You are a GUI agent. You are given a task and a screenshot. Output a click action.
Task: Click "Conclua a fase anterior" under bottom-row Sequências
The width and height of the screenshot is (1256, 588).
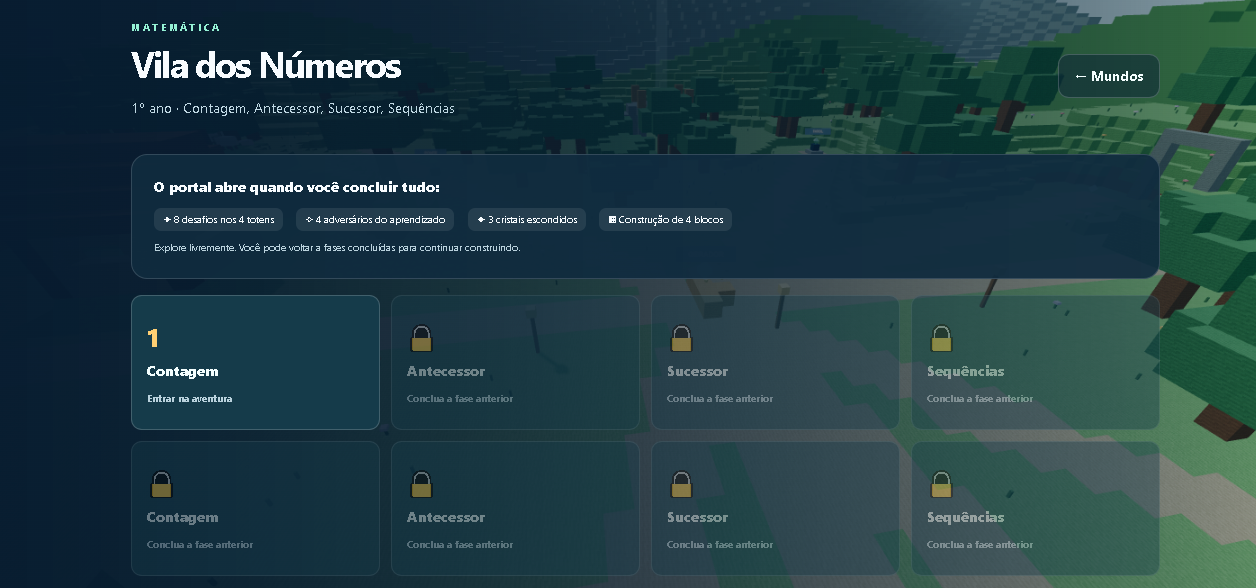(980, 545)
